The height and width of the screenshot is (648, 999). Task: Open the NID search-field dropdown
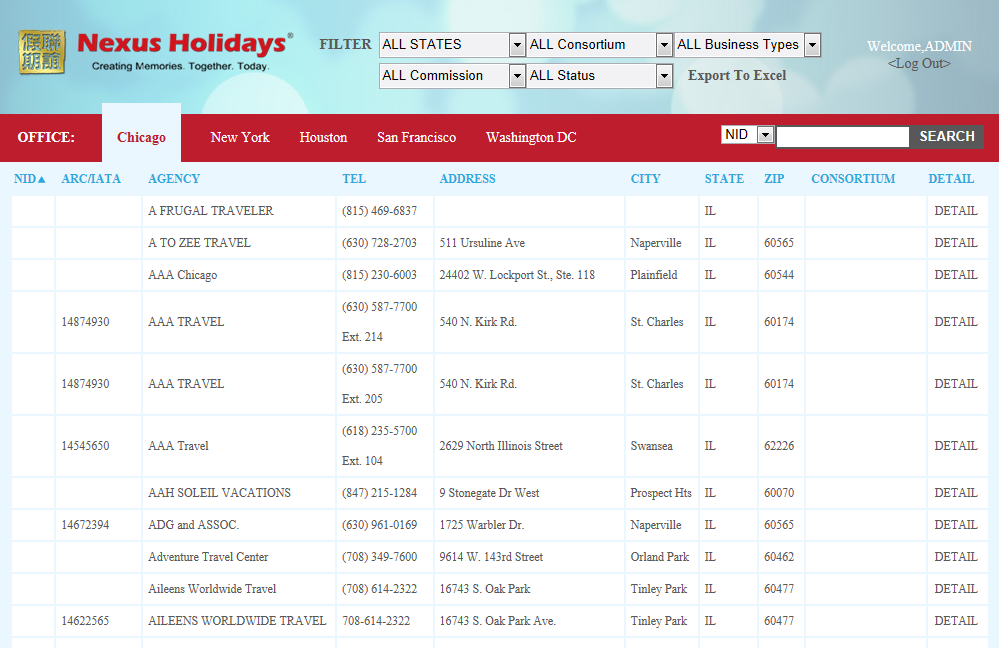(x=747, y=134)
